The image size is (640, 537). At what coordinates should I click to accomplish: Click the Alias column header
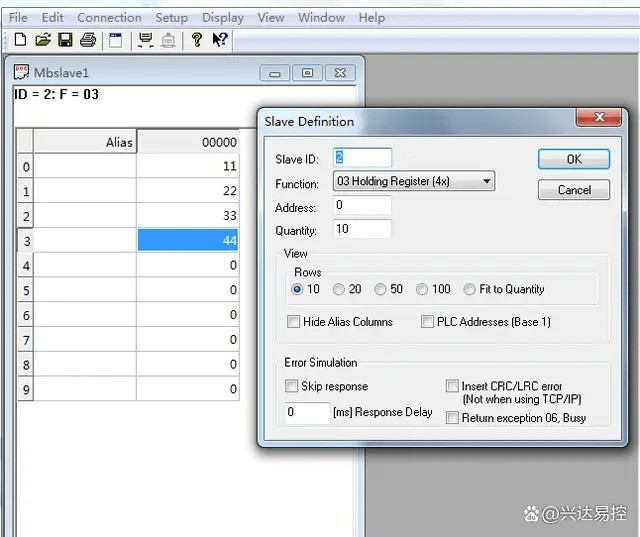point(85,142)
